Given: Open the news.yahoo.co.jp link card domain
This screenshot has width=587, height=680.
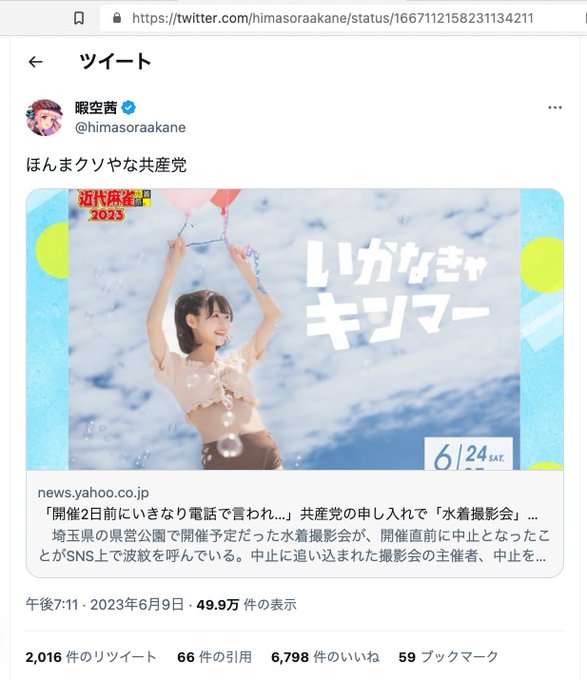Looking at the screenshot, I should pyautogui.click(x=93, y=493).
